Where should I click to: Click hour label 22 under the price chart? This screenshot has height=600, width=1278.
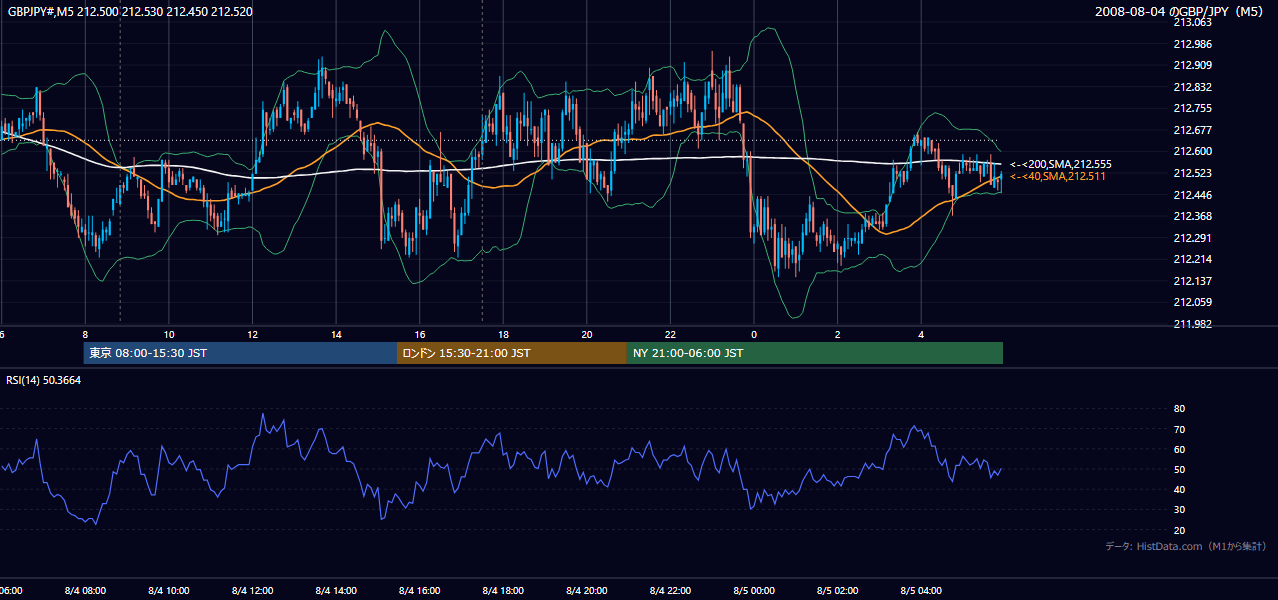click(670, 335)
